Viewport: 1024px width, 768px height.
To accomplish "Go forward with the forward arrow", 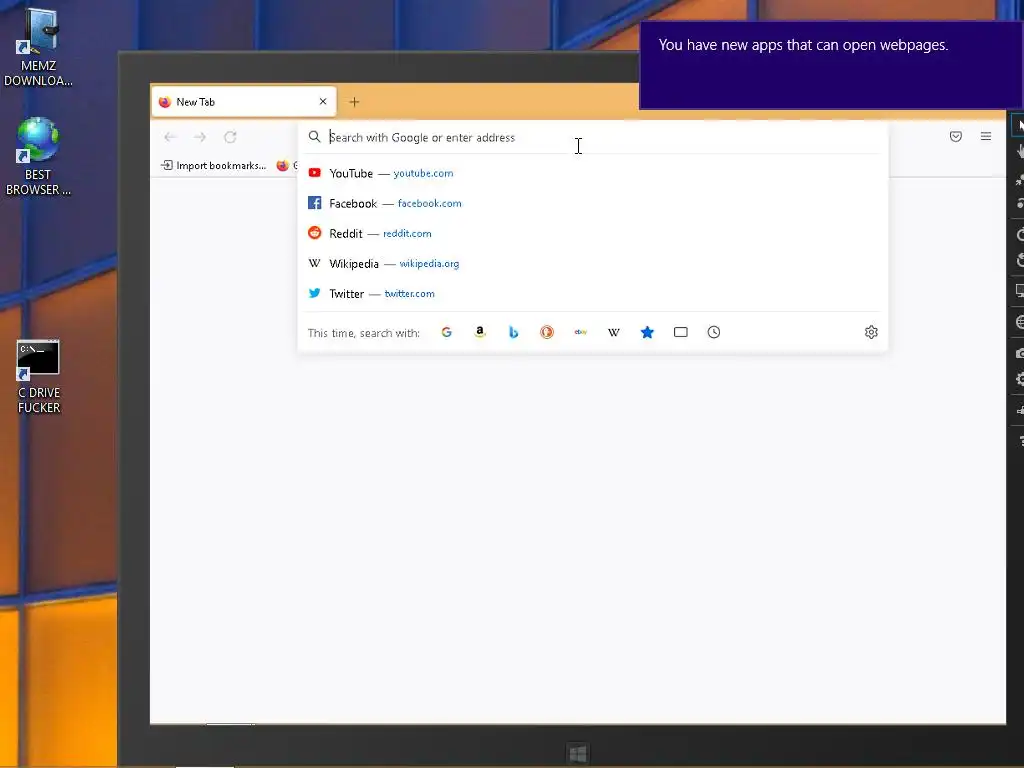I will (200, 137).
